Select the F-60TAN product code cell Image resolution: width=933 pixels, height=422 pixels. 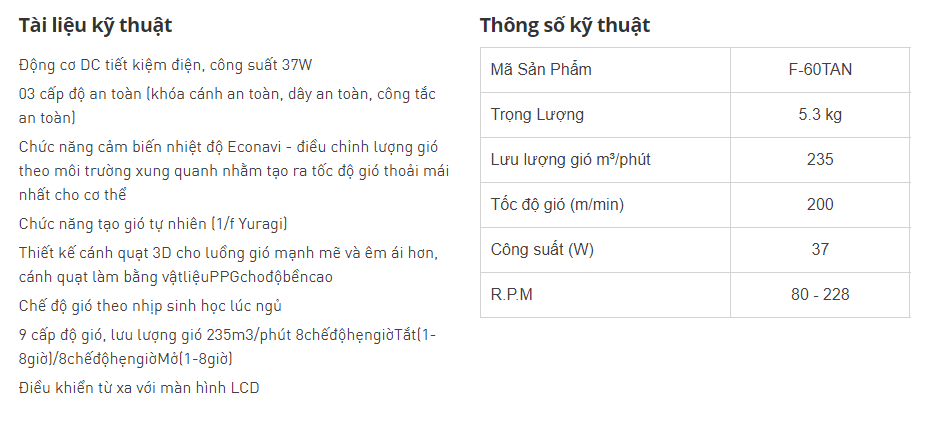pos(820,70)
